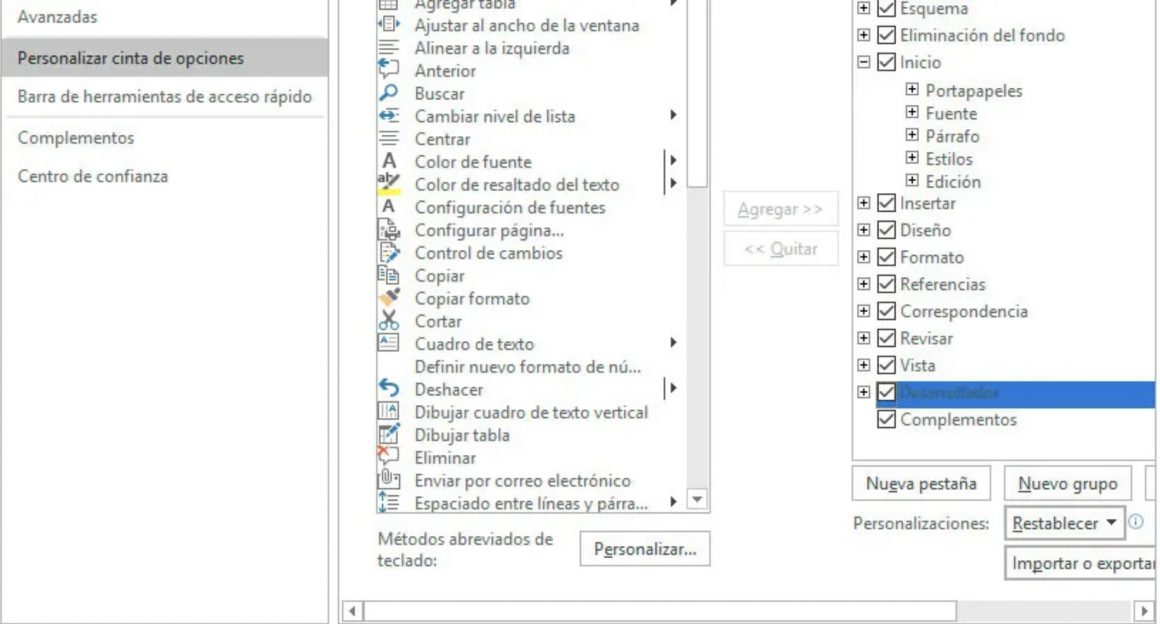Click the Control de cambios icon
1160x624 pixels.
(390, 253)
